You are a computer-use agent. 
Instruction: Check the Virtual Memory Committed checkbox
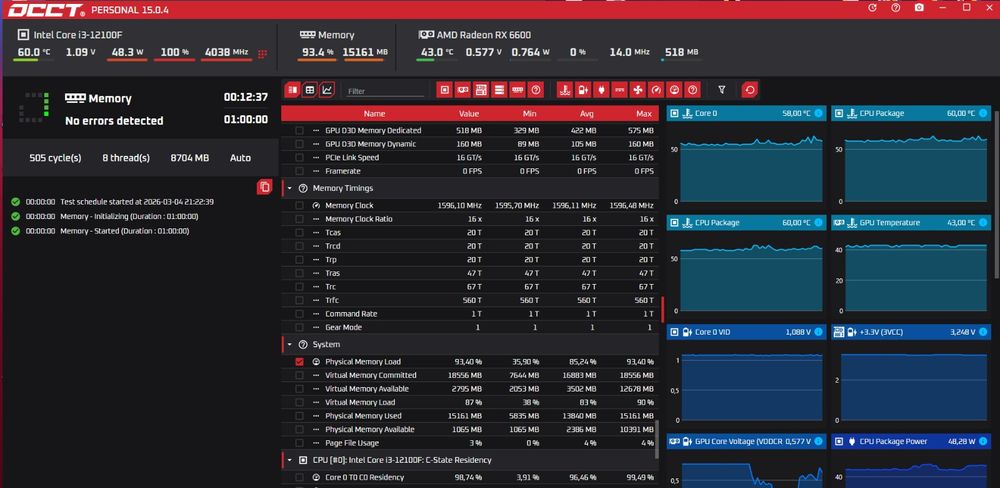[299, 375]
